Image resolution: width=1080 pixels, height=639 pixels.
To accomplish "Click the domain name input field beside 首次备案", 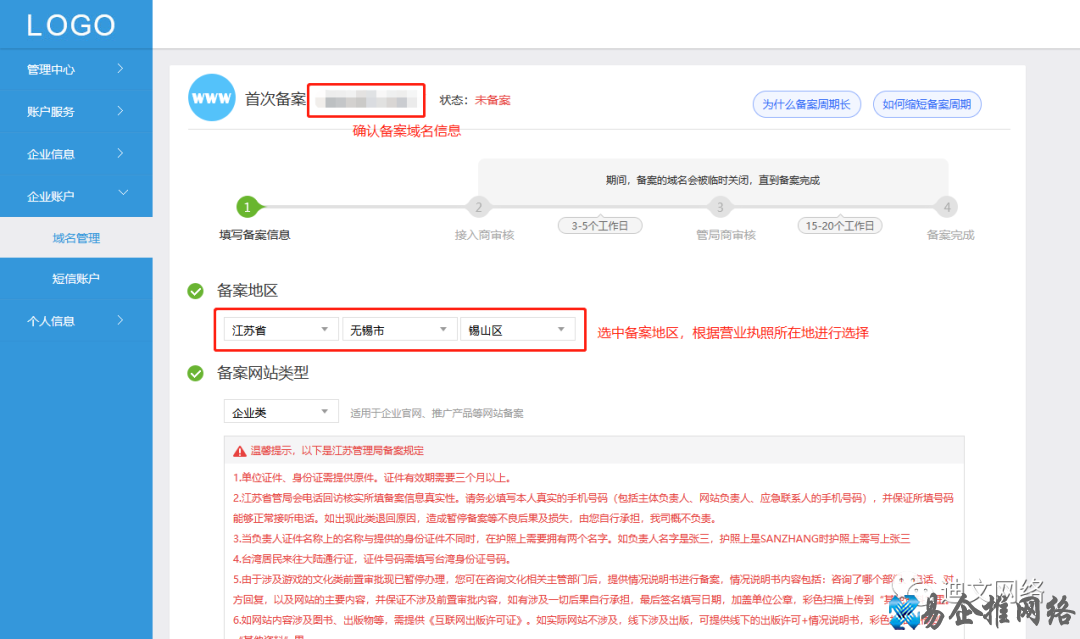I will pos(366,99).
